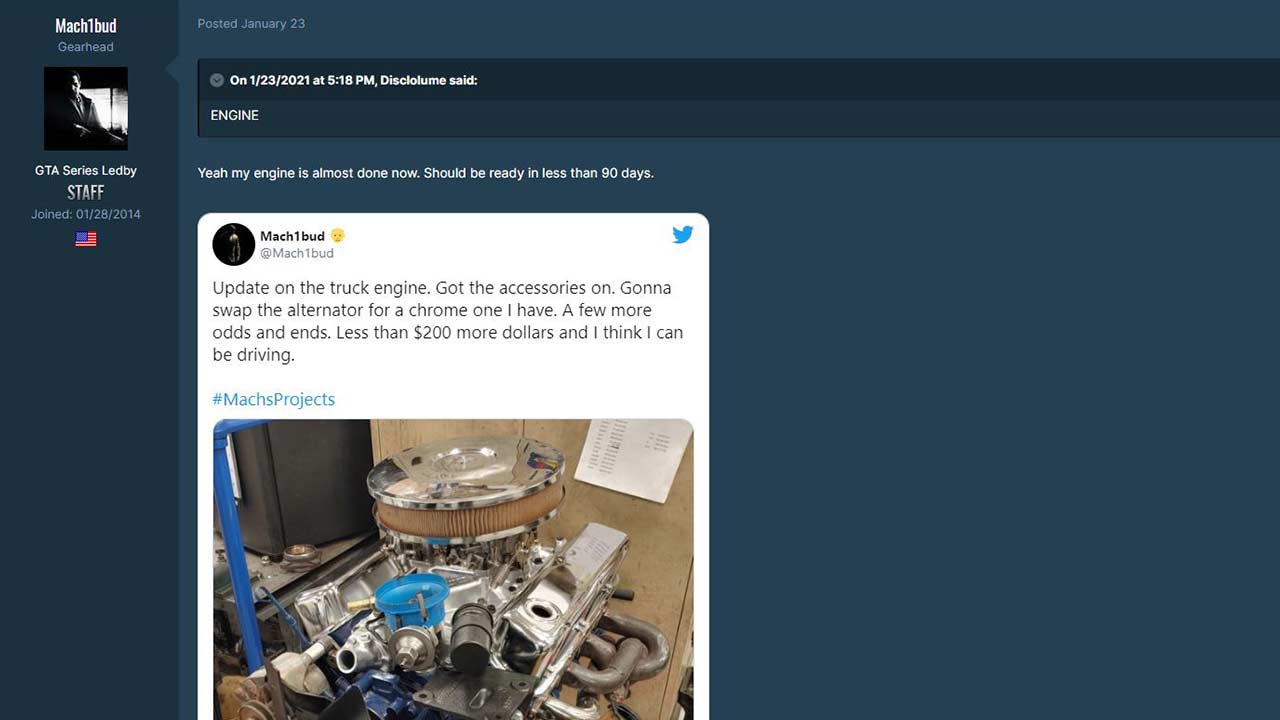Screen dimensions: 1280x720
Task: Click the "Posted January 23" timestamp
Action: (251, 23)
